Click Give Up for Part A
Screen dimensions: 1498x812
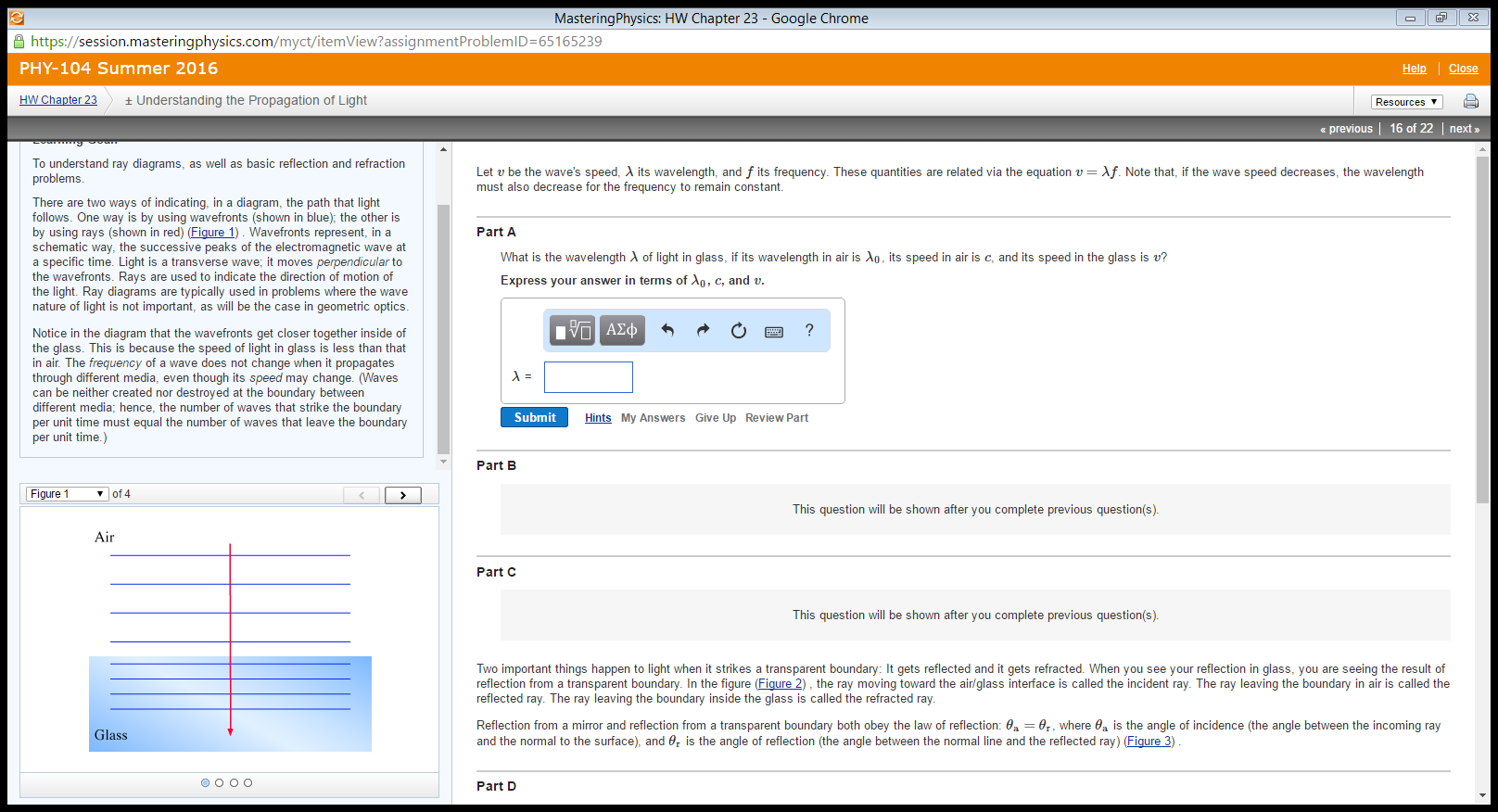pyautogui.click(x=716, y=418)
